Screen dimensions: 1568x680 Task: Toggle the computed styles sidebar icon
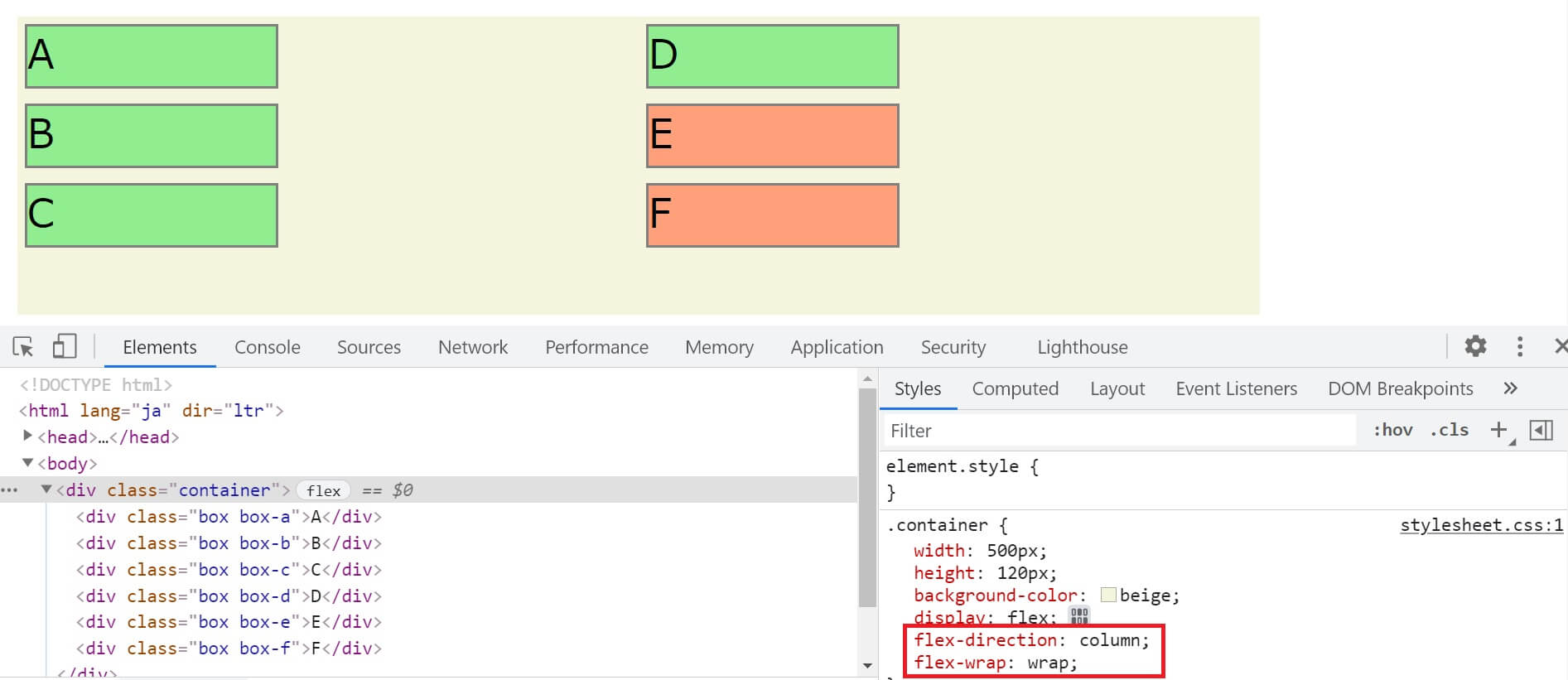pos(1541,430)
